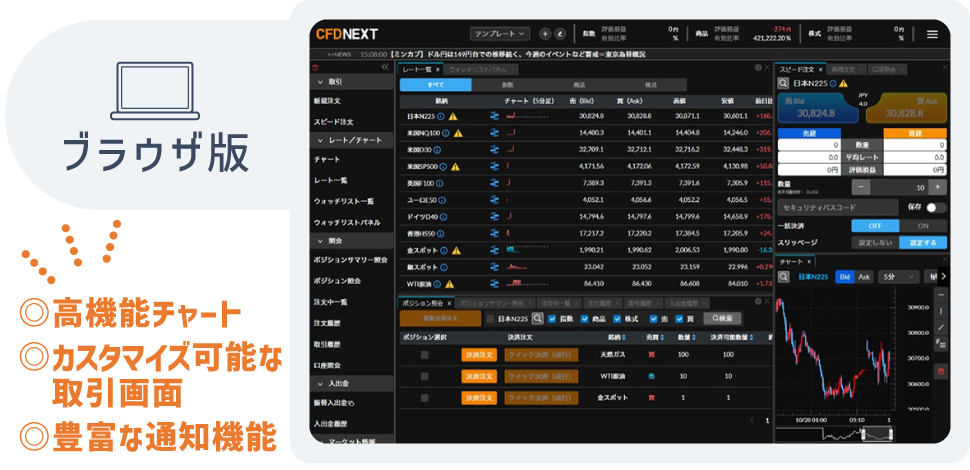Switch to ポジションサマリー照会 tab
The height and width of the screenshot is (470, 970).
pyautogui.click(x=495, y=304)
